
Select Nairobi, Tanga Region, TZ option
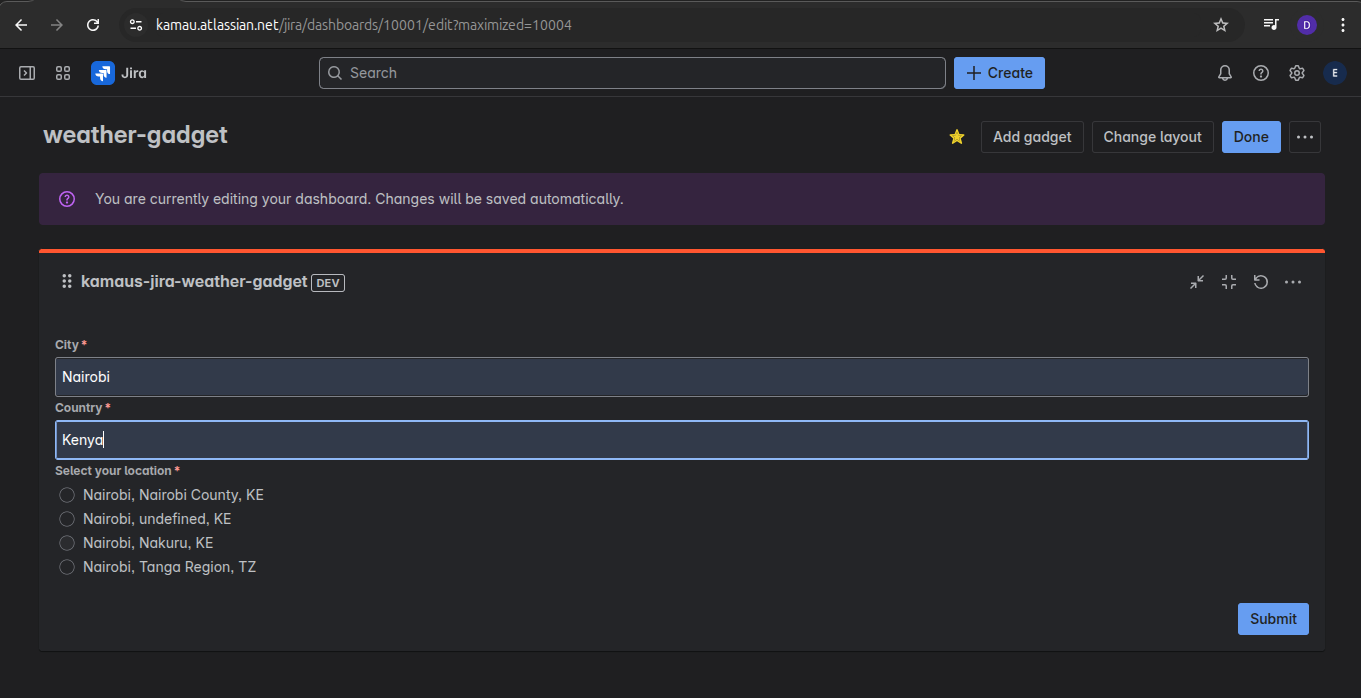tap(67, 567)
